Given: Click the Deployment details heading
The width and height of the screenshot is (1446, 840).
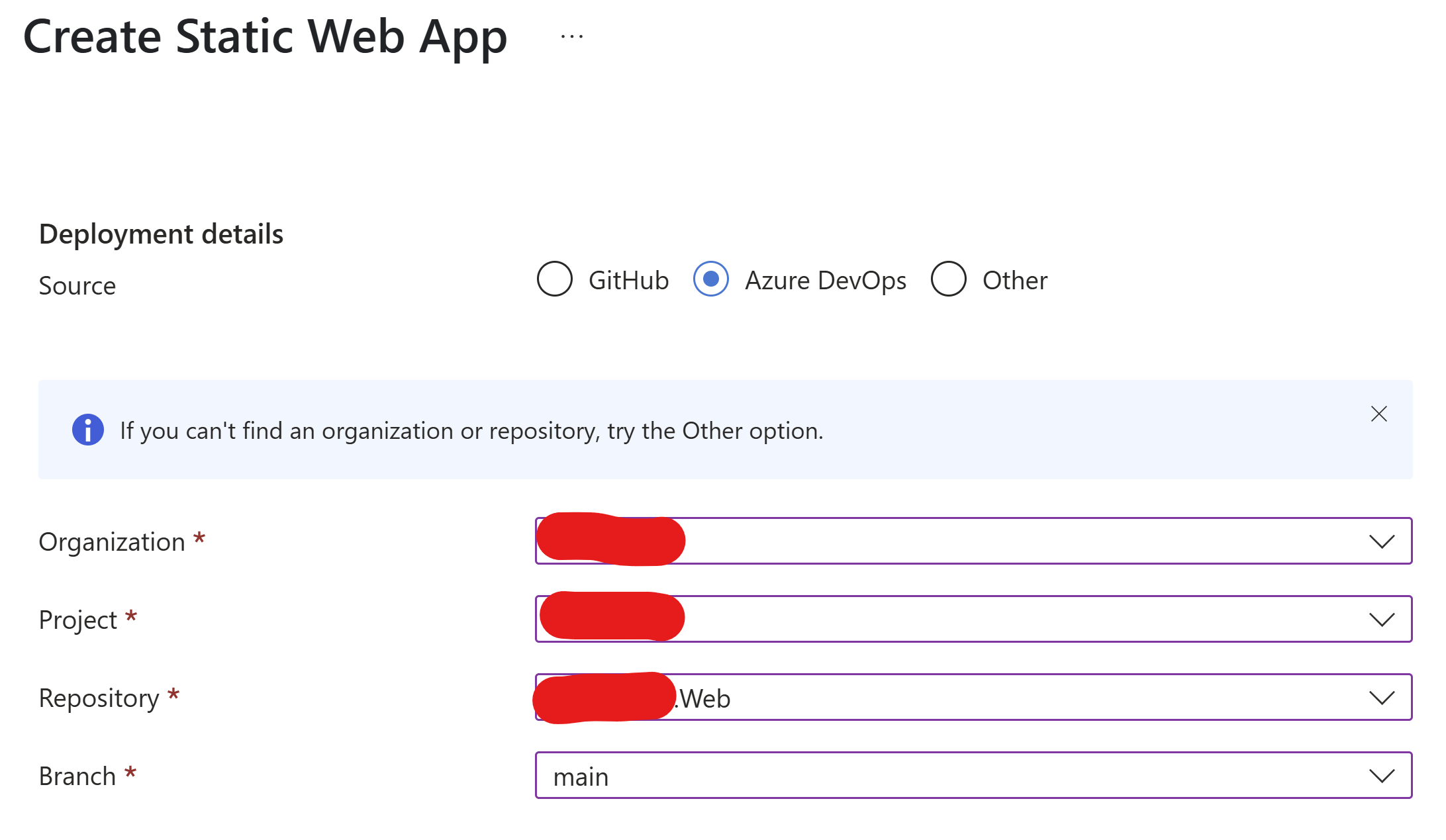Looking at the screenshot, I should click(x=161, y=234).
